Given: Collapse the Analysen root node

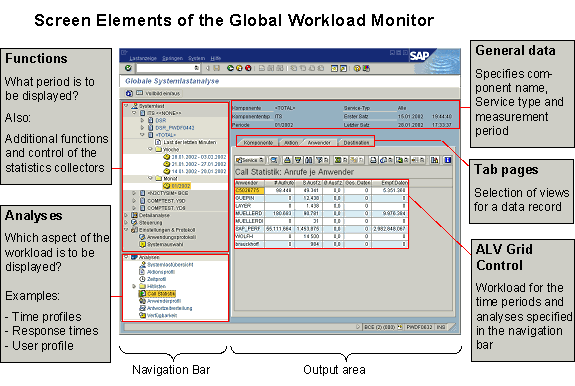Looking at the screenshot, I should click(127, 257).
